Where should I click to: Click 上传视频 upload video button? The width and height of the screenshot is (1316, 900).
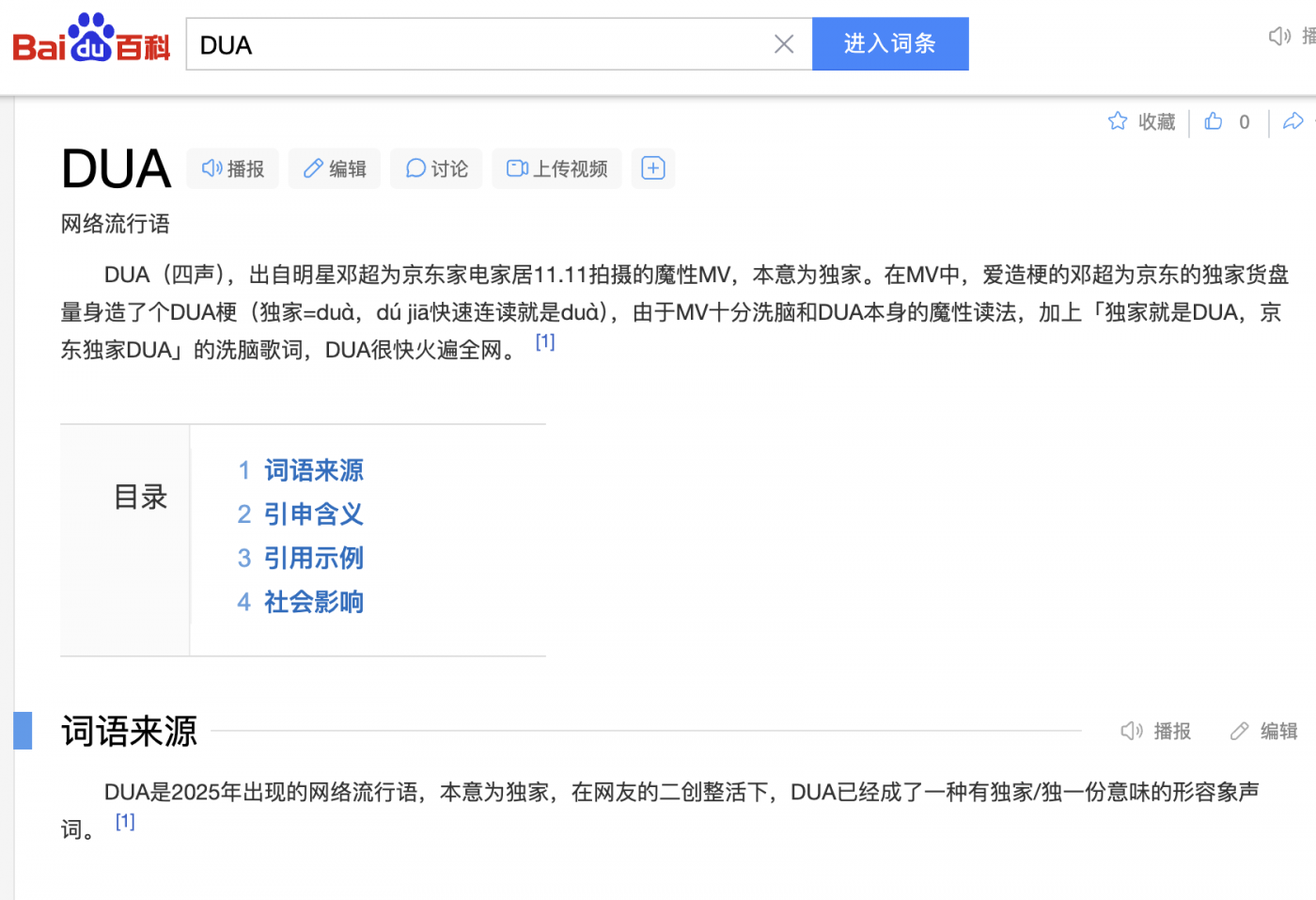(556, 168)
